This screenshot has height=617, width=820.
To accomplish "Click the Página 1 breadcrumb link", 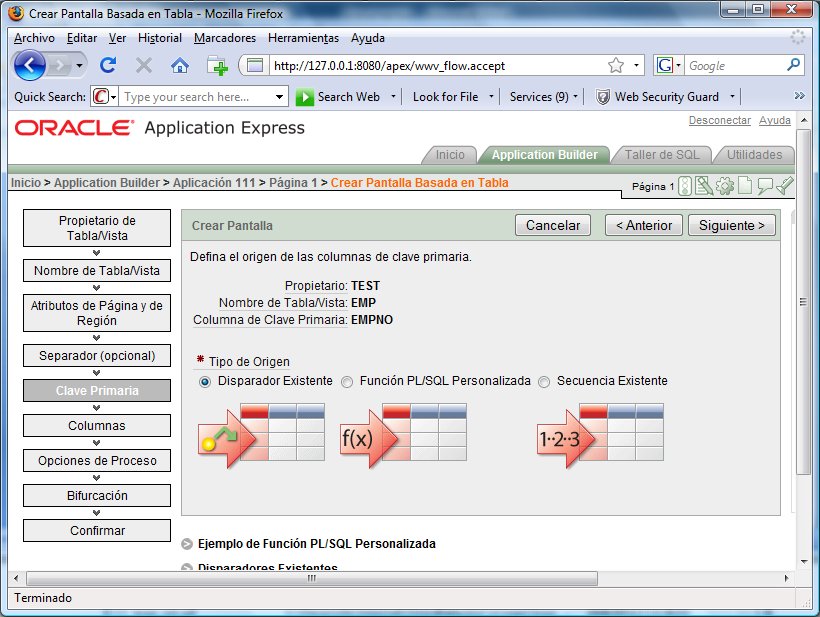I will point(293,182).
